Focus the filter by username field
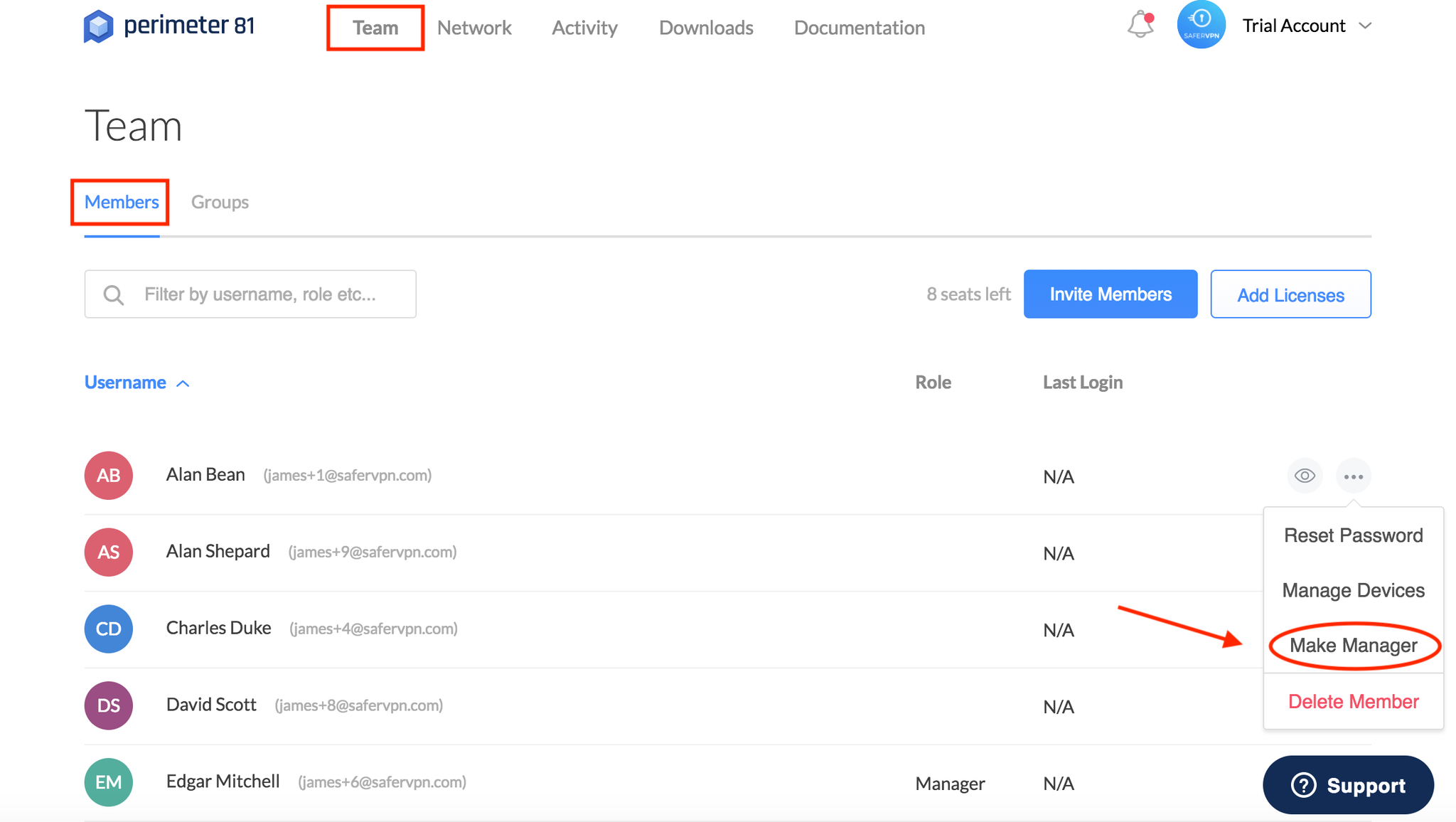Viewport: 1456px width, 822px height. click(x=270, y=294)
